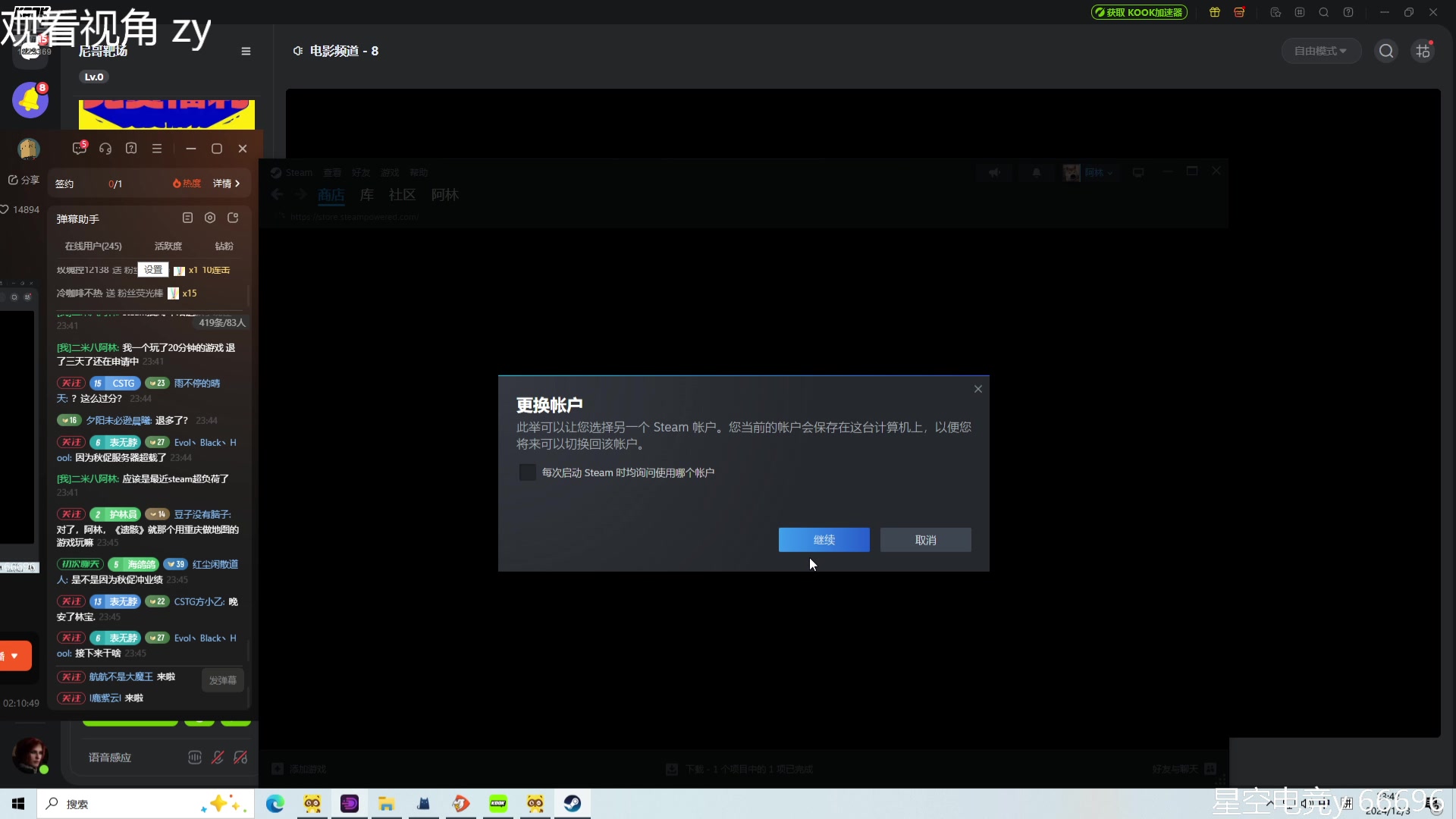Image resolution: width=1456 pixels, height=819 pixels.
Task: Open the notification bell with badge 8
Action: point(30,99)
